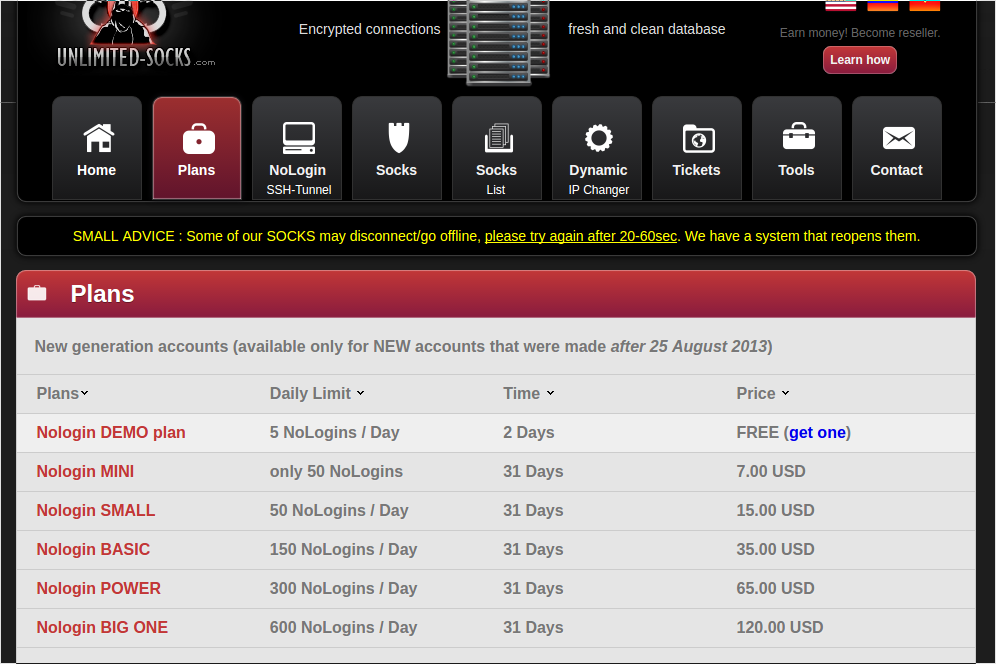Sort by Plans column arrow

(84, 393)
